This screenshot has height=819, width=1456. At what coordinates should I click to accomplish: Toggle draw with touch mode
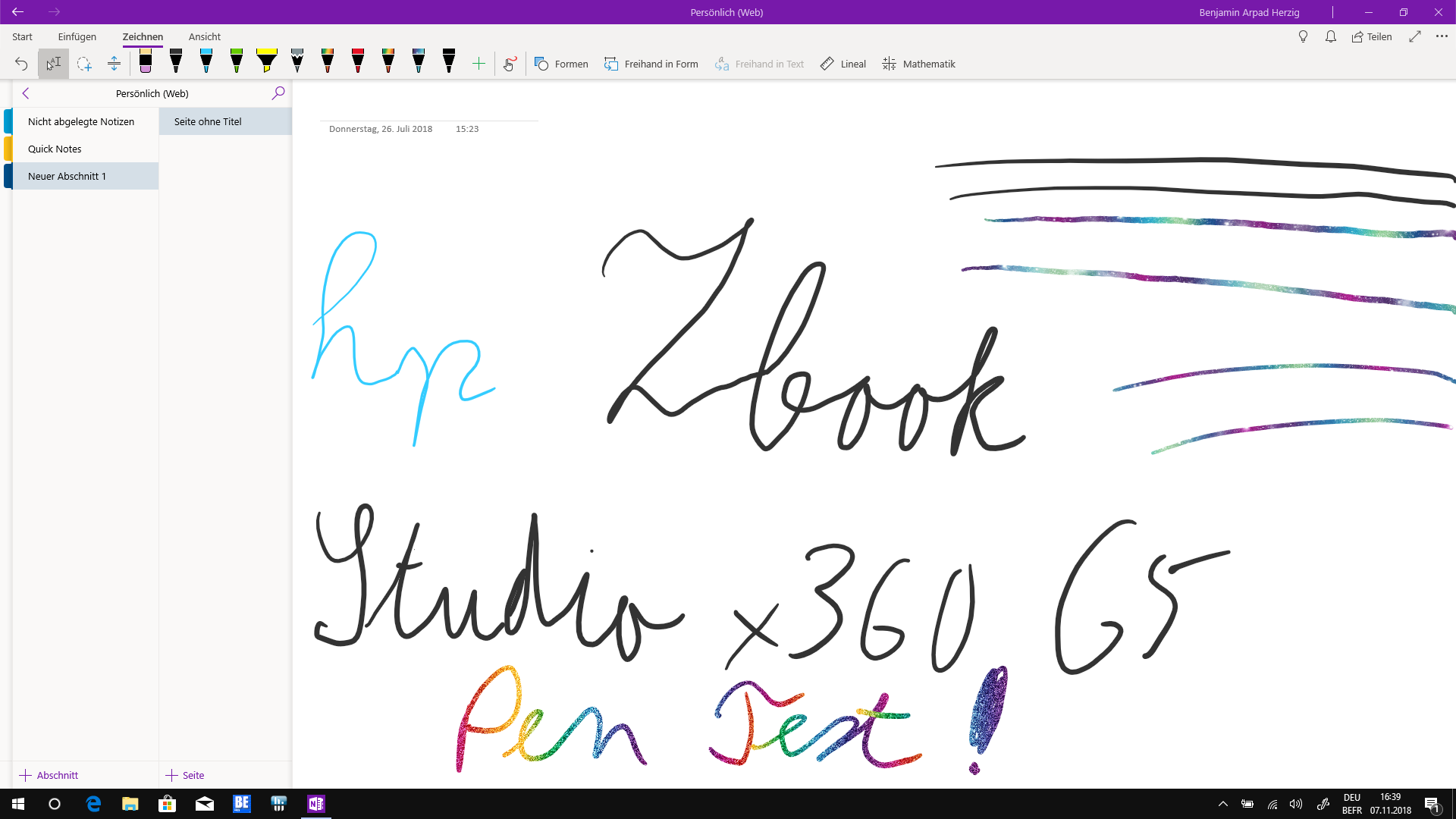click(510, 64)
